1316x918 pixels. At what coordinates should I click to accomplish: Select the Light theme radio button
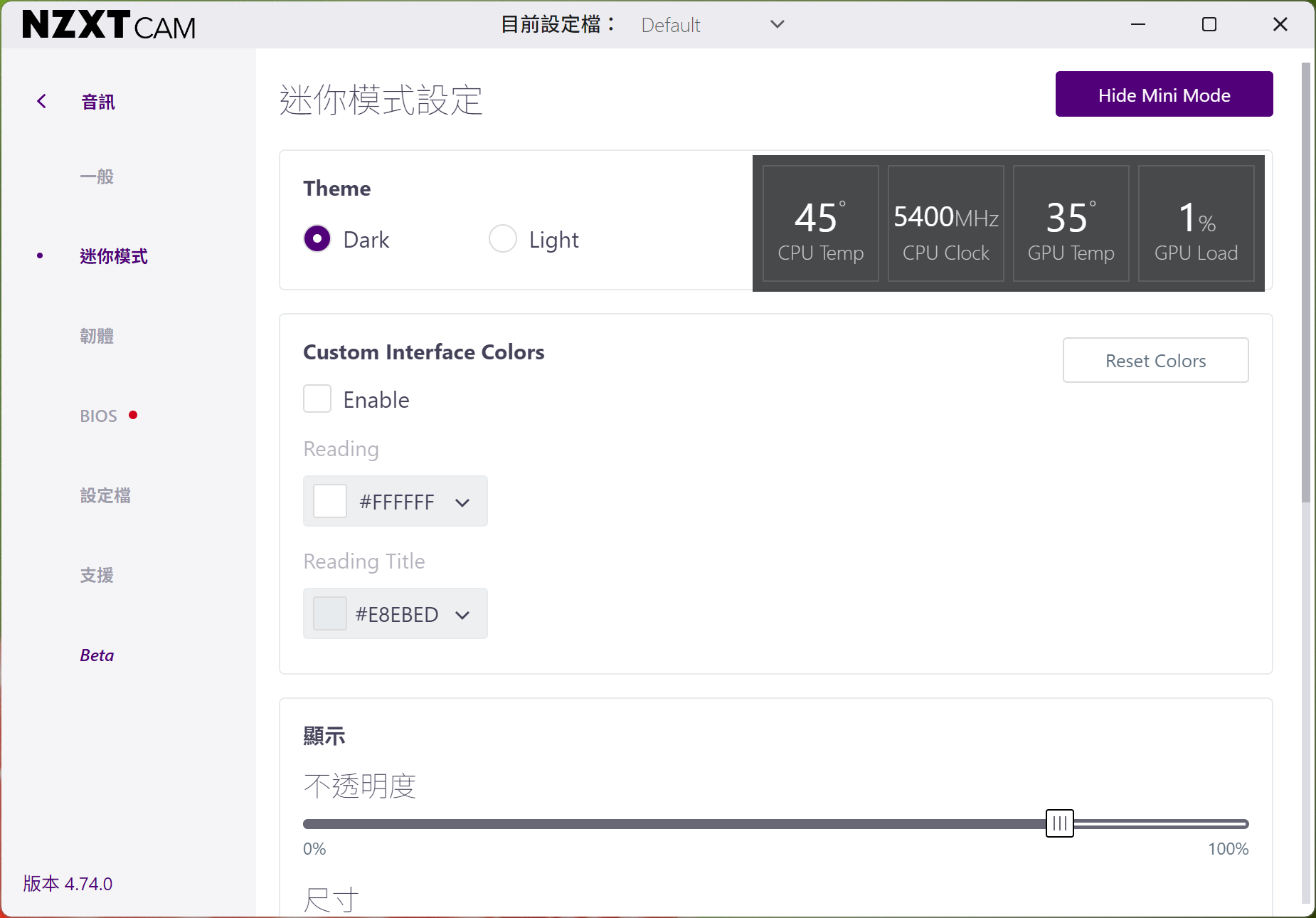coord(503,238)
